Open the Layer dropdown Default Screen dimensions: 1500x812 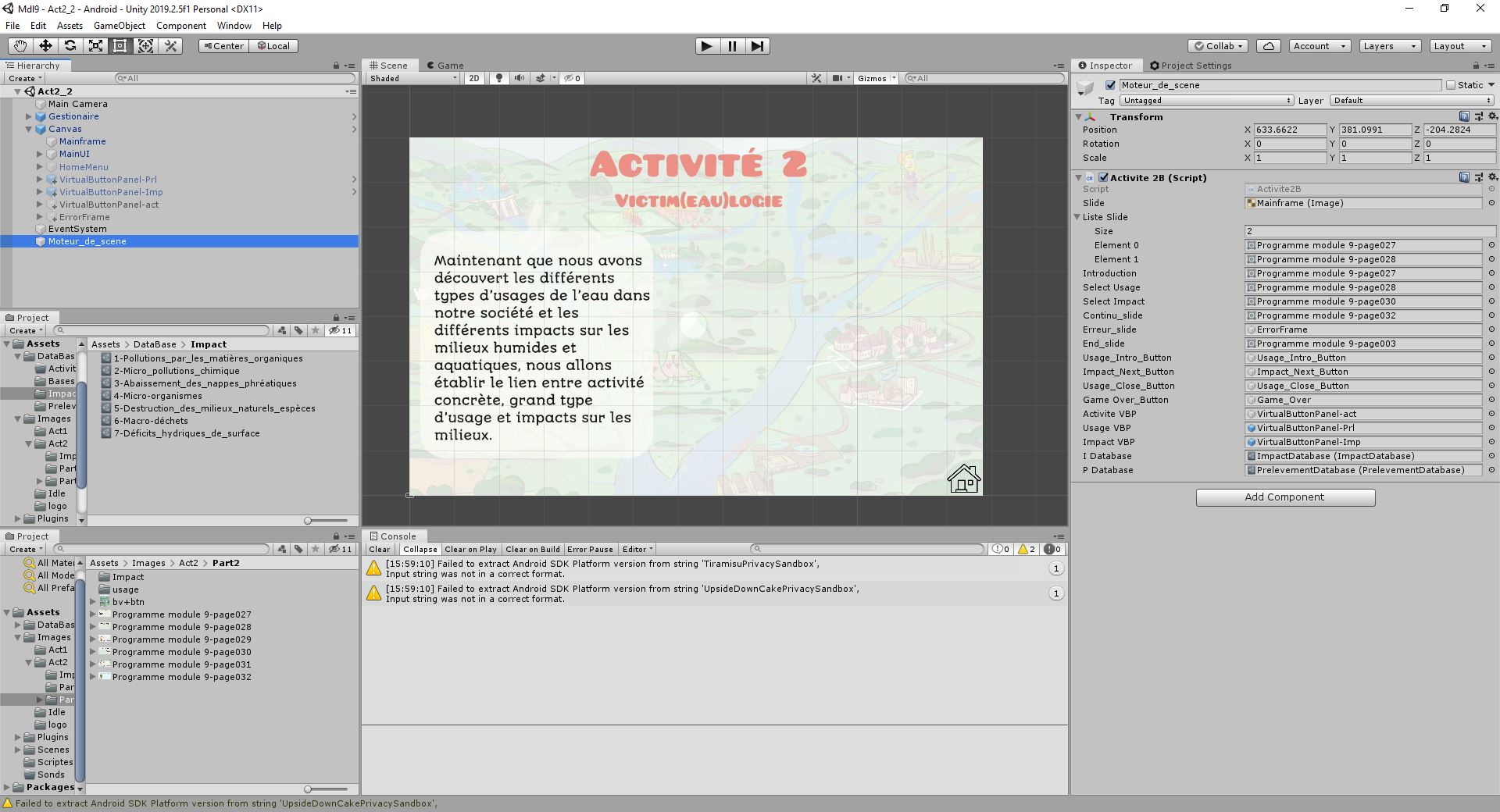pyautogui.click(x=1412, y=101)
